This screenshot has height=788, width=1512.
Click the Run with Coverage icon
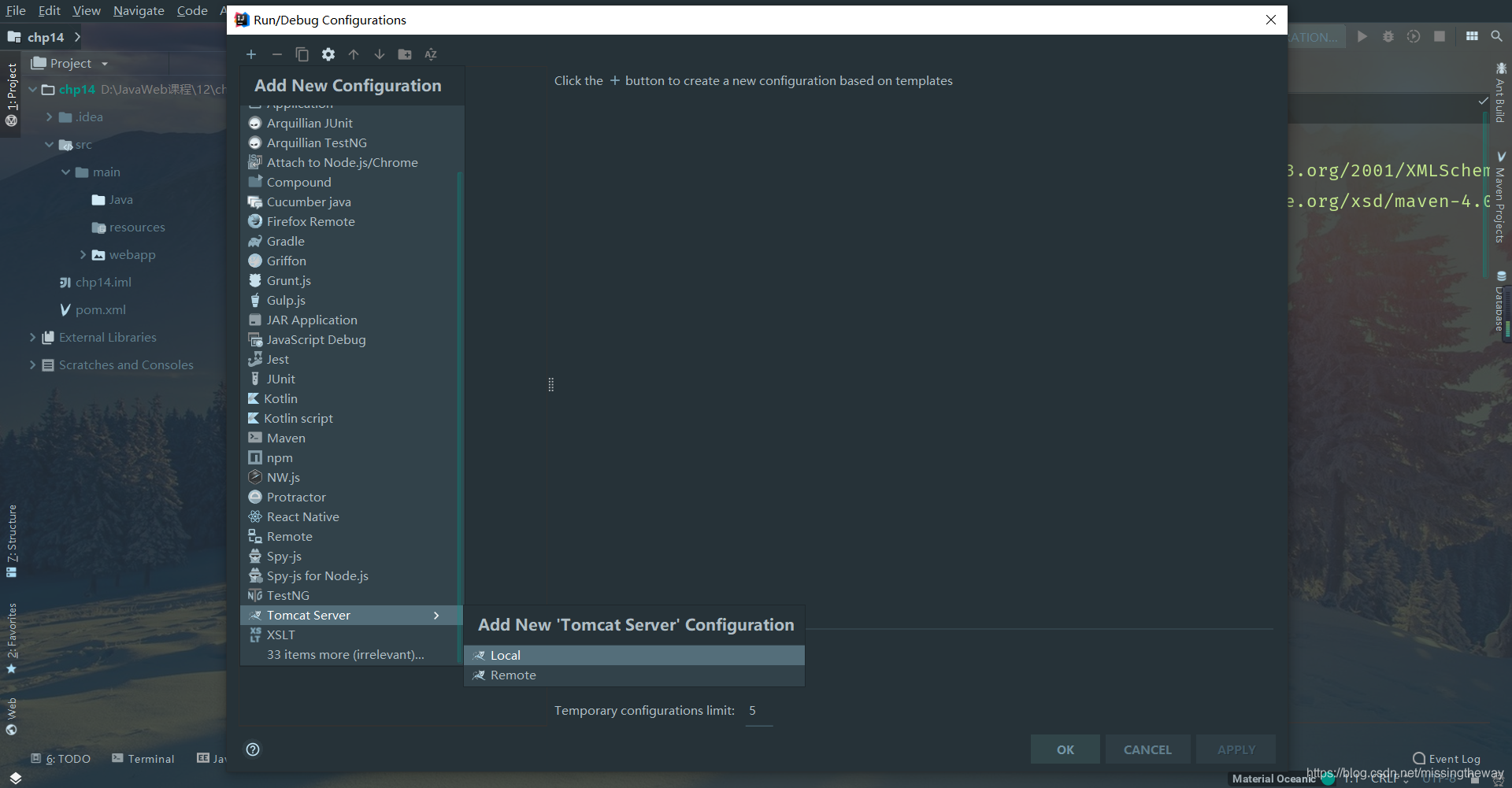pos(1414,36)
